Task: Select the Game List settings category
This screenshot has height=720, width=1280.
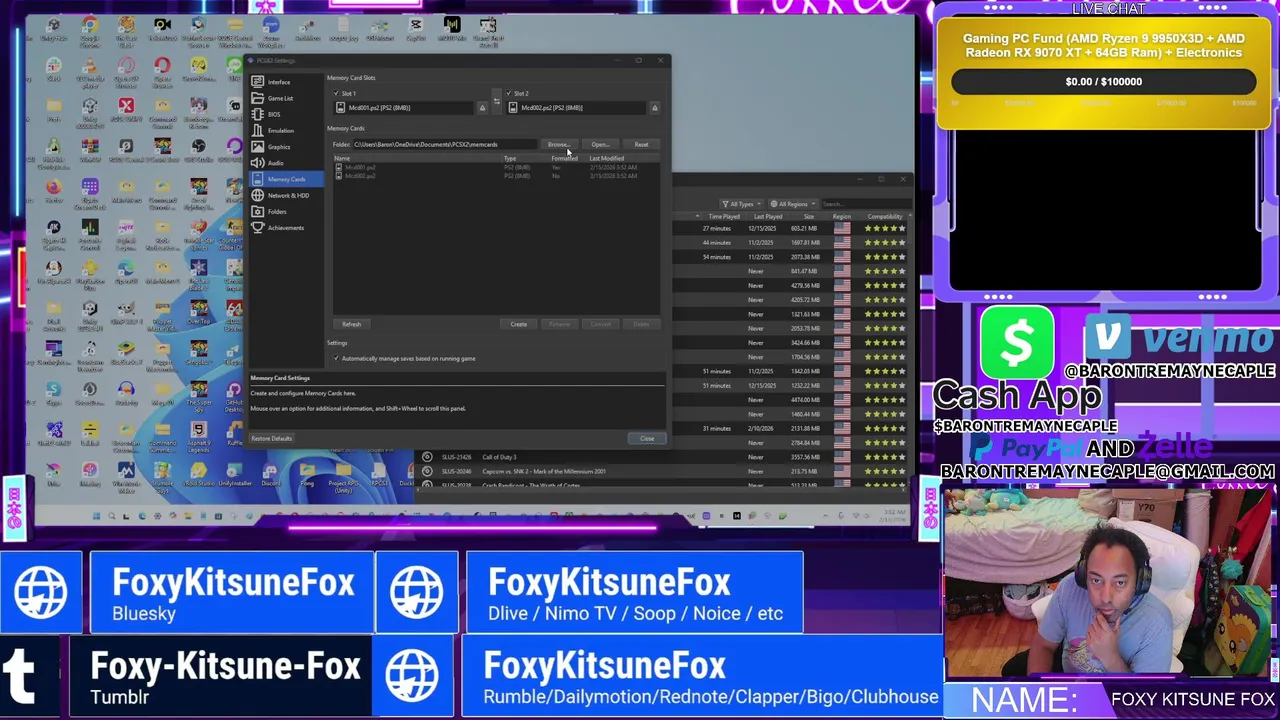Action: click(286, 98)
